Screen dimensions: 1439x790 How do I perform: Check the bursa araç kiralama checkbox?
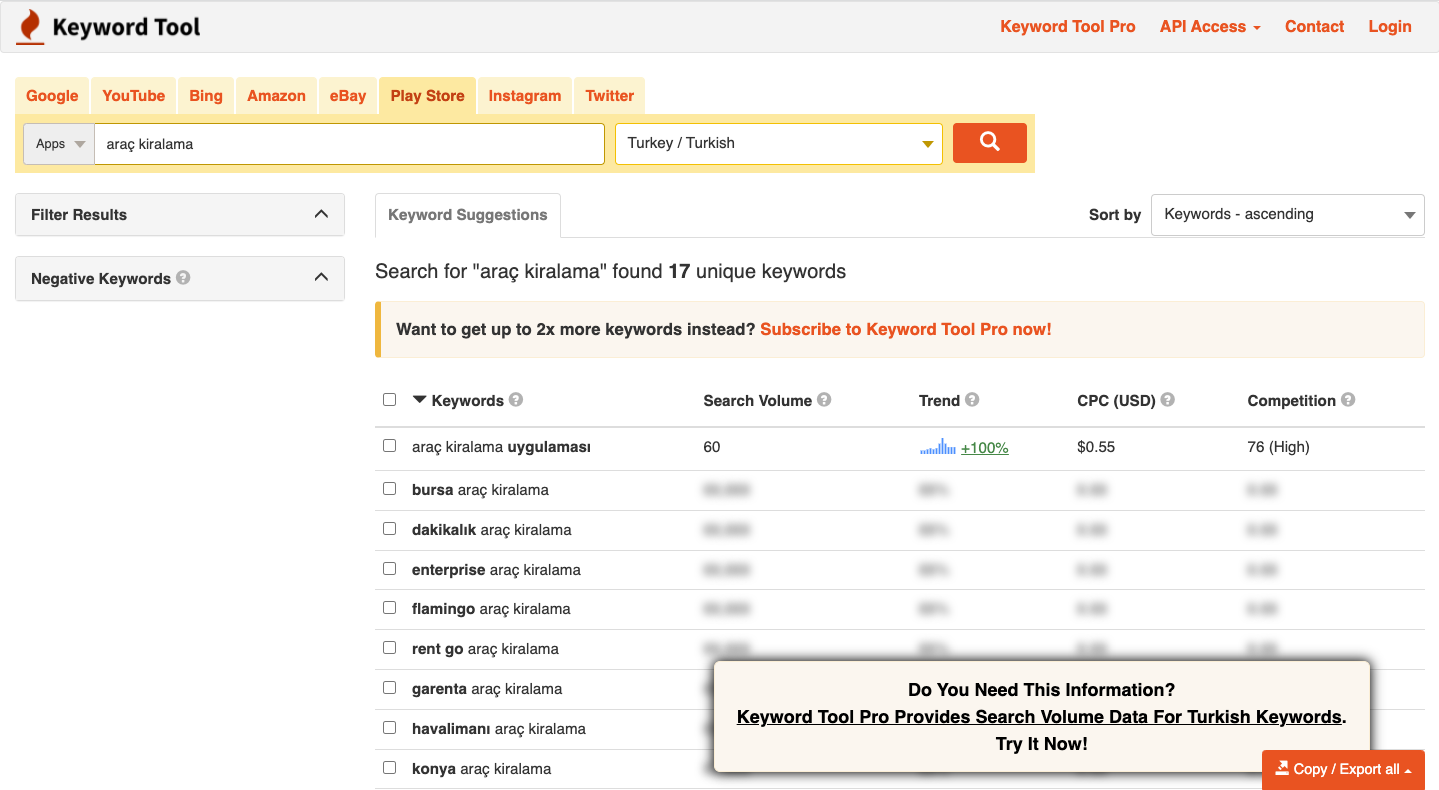[390, 489]
